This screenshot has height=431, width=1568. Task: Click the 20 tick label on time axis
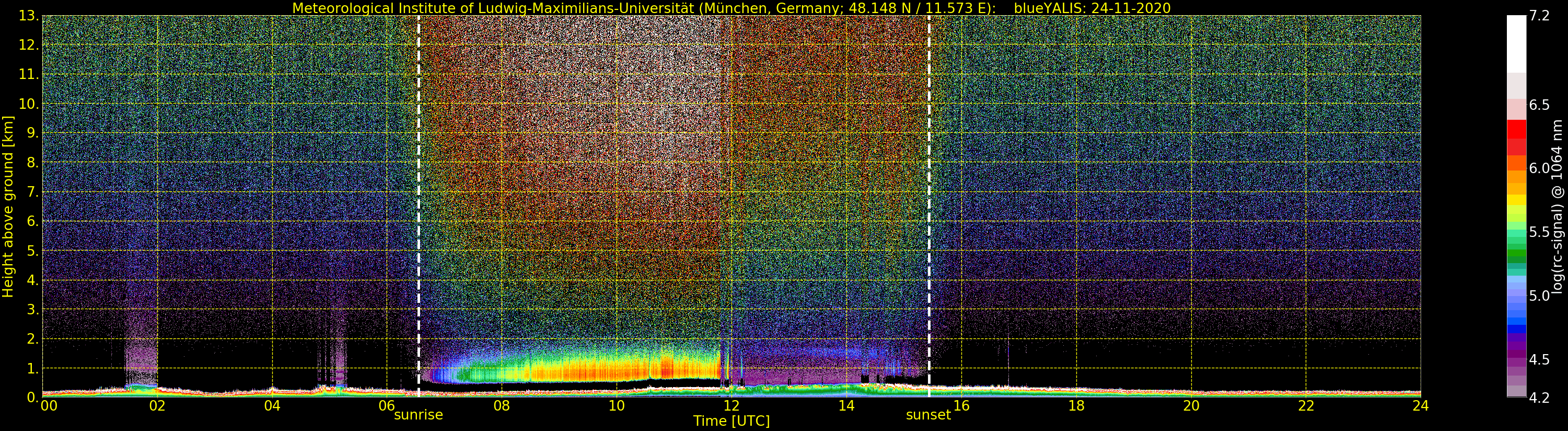click(1191, 405)
